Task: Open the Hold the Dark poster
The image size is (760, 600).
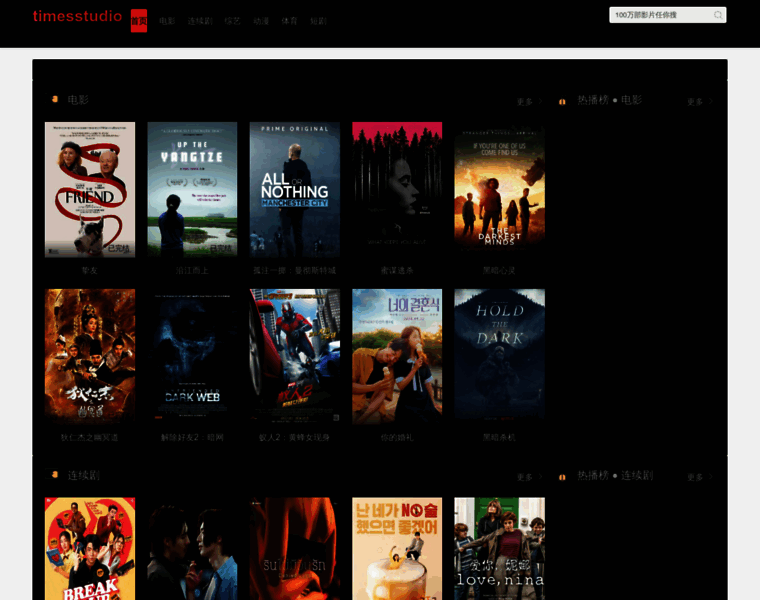Action: [x=499, y=357]
